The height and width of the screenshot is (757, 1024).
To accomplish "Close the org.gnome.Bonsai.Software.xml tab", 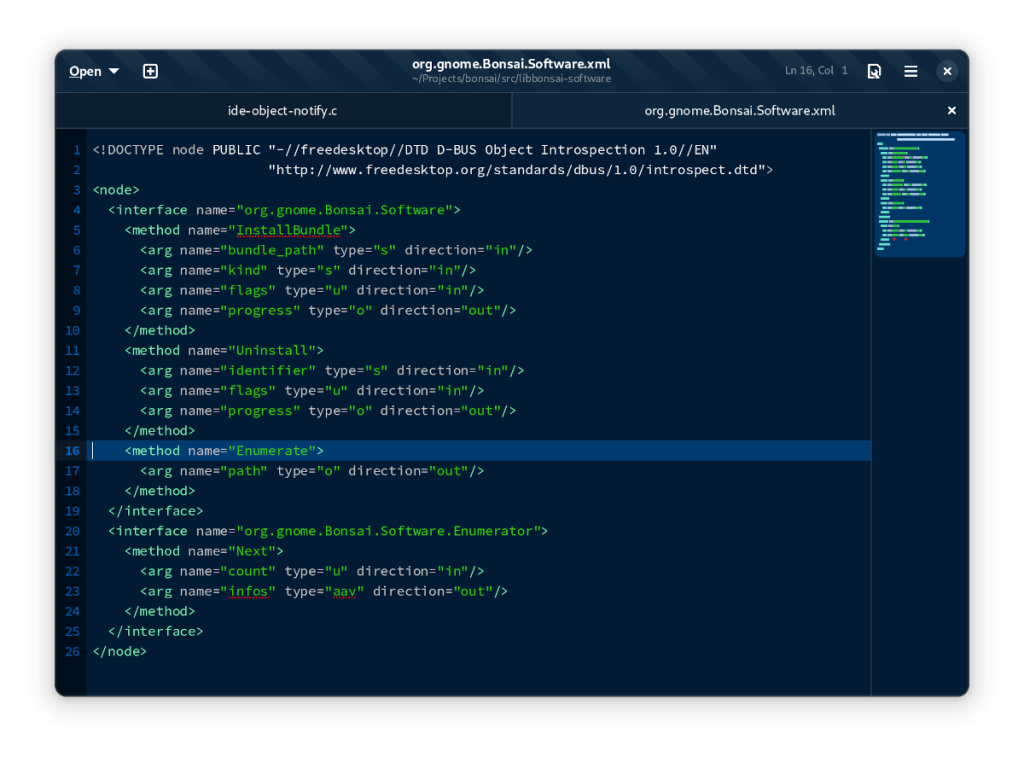I will coord(952,111).
